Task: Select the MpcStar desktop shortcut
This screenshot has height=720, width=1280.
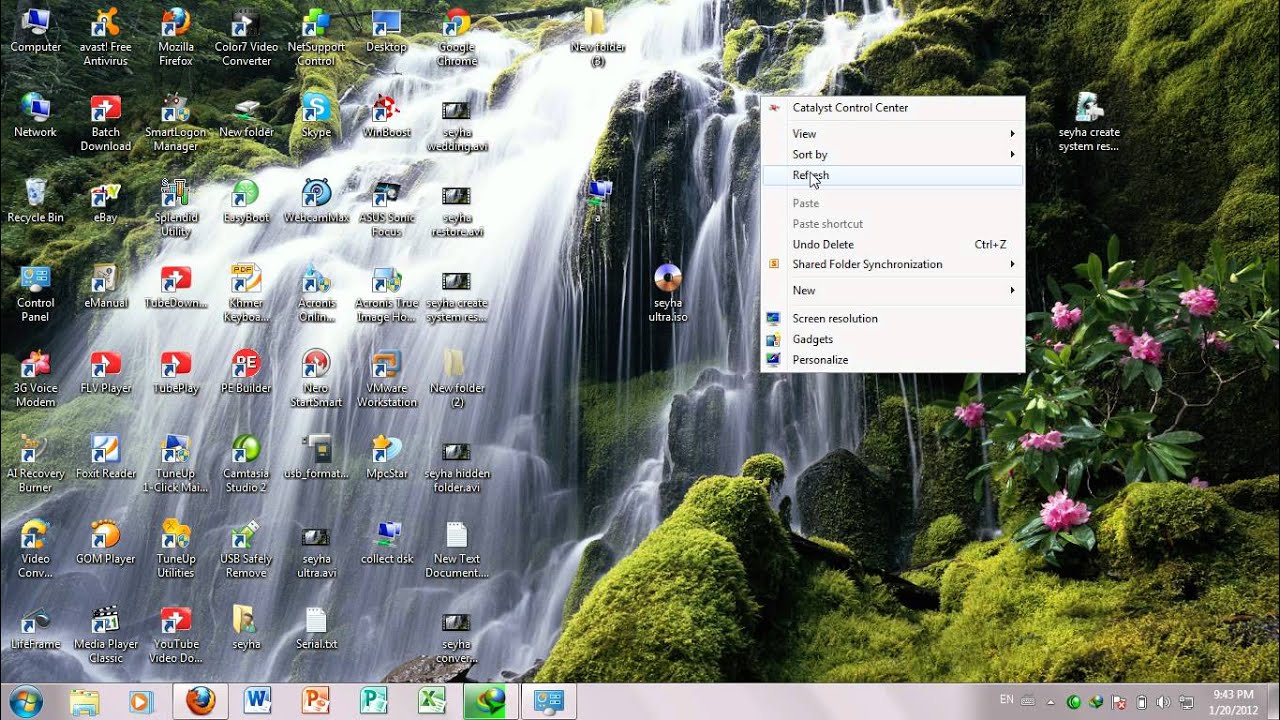Action: coord(386,456)
